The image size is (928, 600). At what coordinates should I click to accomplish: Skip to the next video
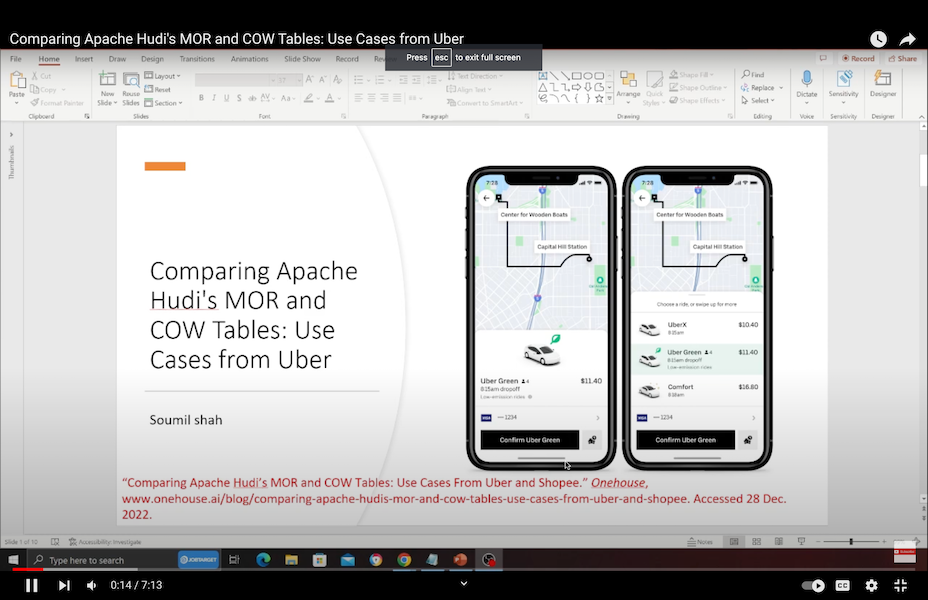click(64, 585)
